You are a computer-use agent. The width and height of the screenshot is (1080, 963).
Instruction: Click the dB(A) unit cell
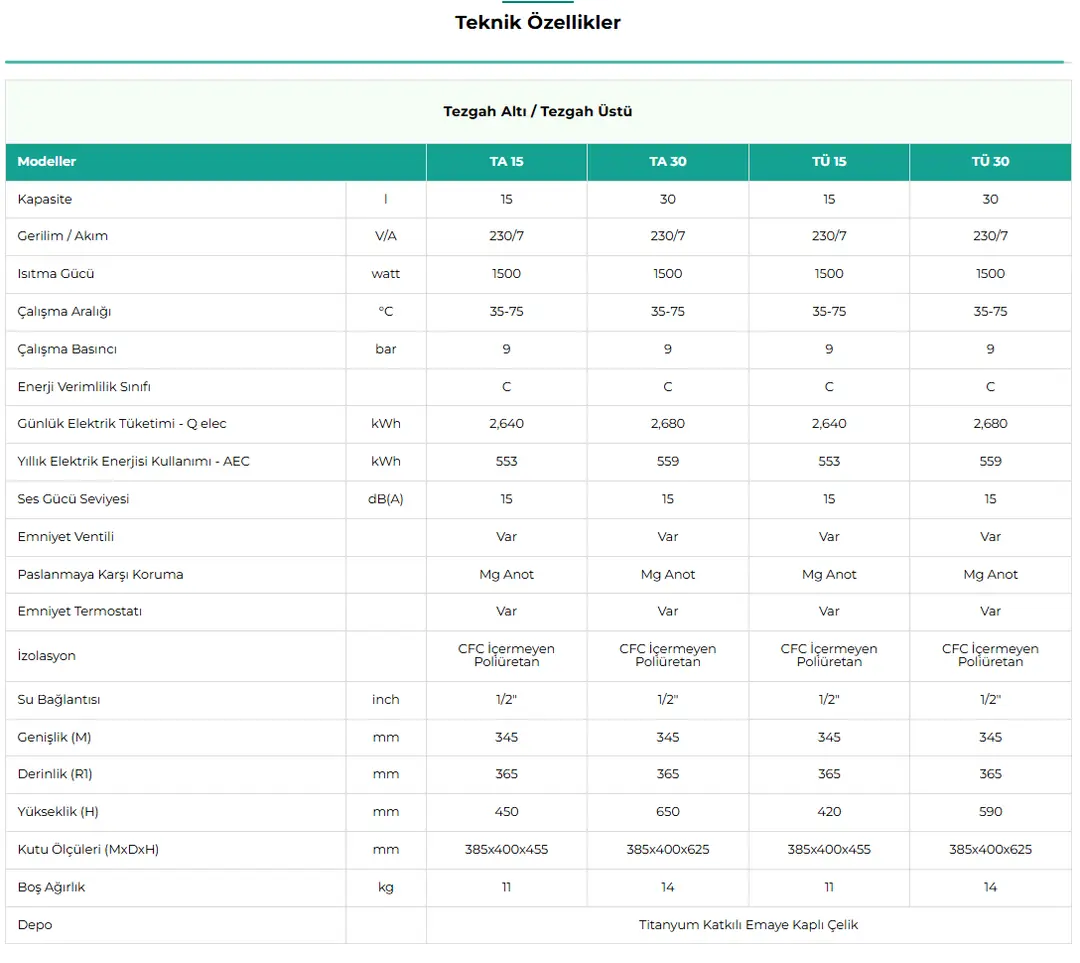[386, 499]
